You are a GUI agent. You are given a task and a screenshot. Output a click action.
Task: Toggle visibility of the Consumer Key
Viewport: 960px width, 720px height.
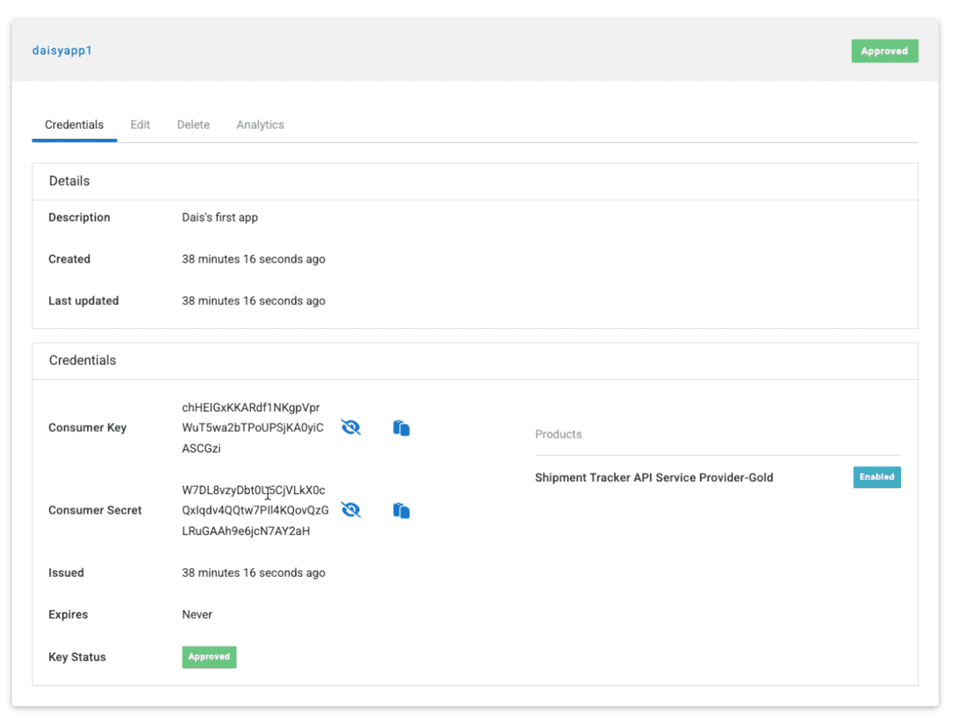click(x=350, y=428)
